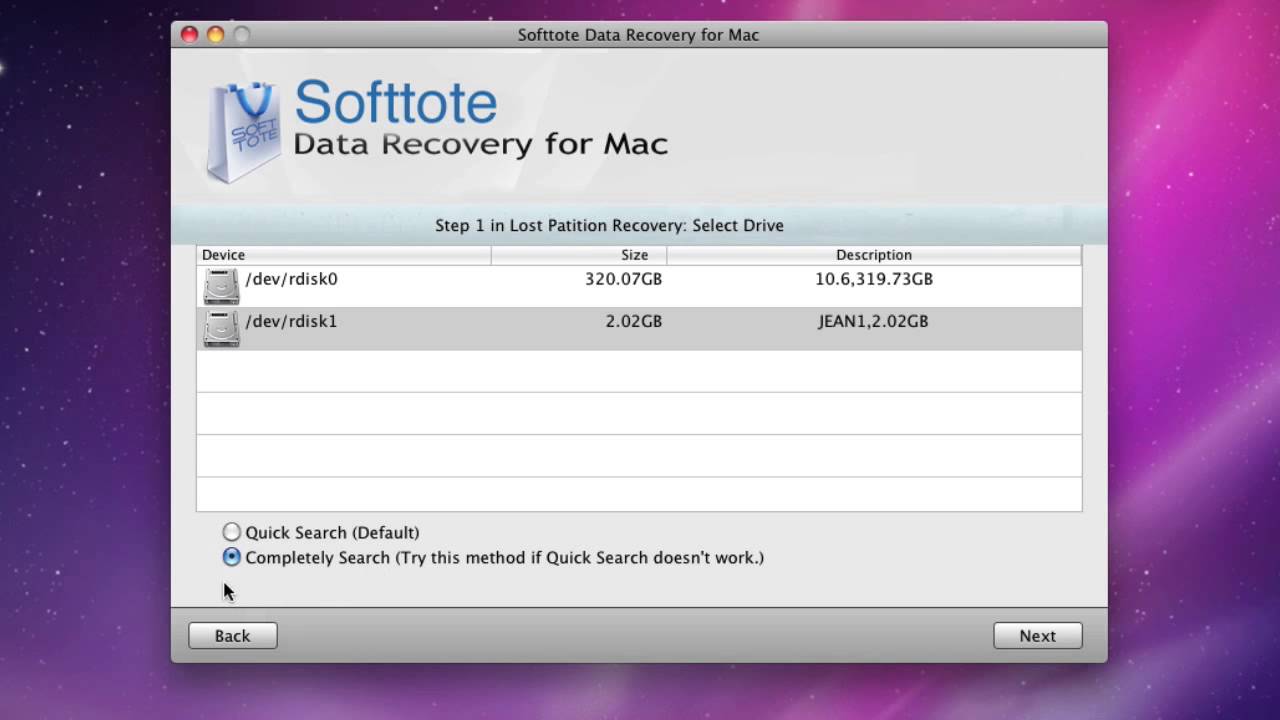Select the /dev/rdisk1 device name
This screenshot has height=720, width=1280.
[291, 321]
